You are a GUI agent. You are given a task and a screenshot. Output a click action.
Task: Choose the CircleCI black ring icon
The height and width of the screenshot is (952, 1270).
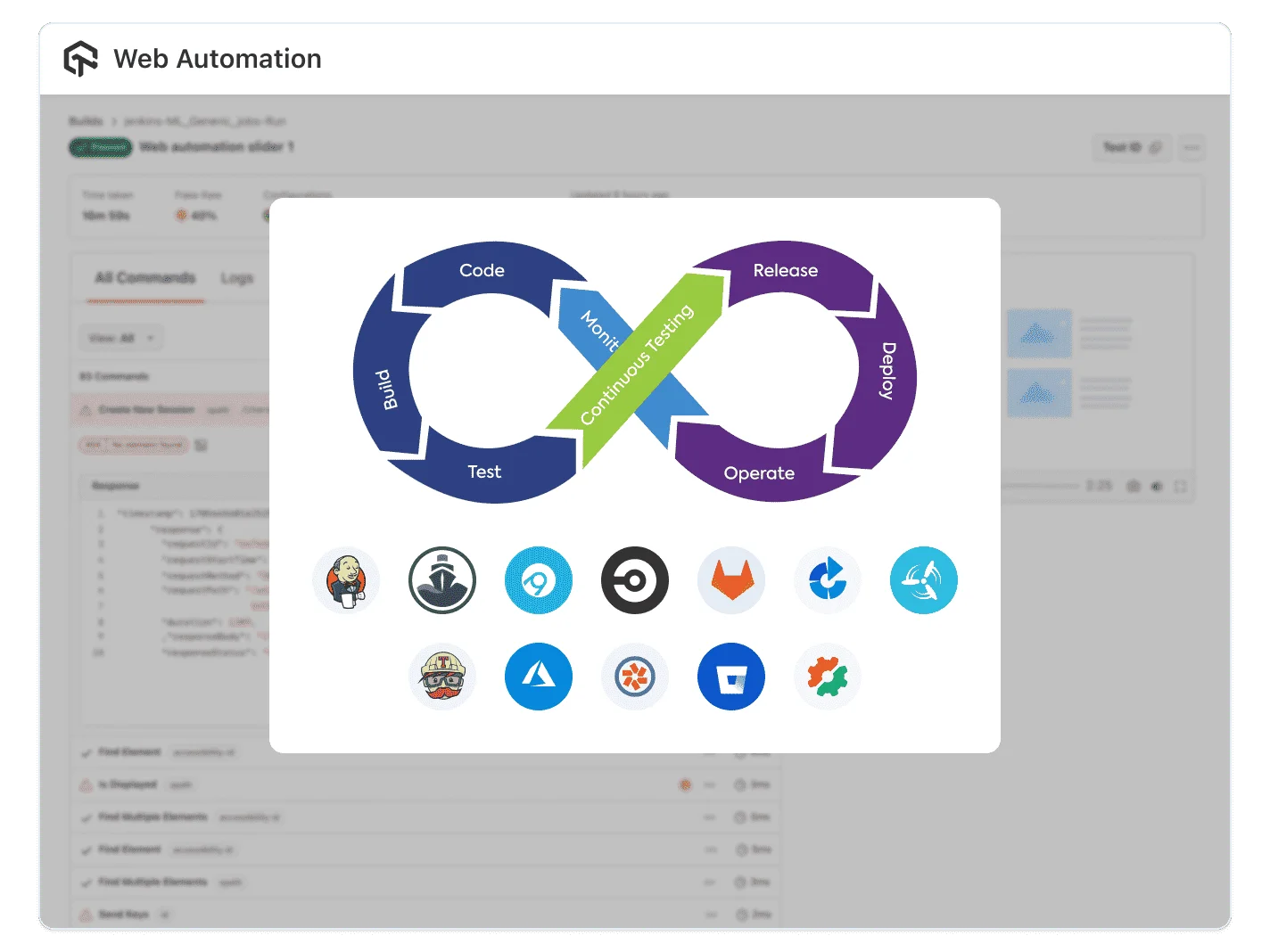tap(635, 580)
